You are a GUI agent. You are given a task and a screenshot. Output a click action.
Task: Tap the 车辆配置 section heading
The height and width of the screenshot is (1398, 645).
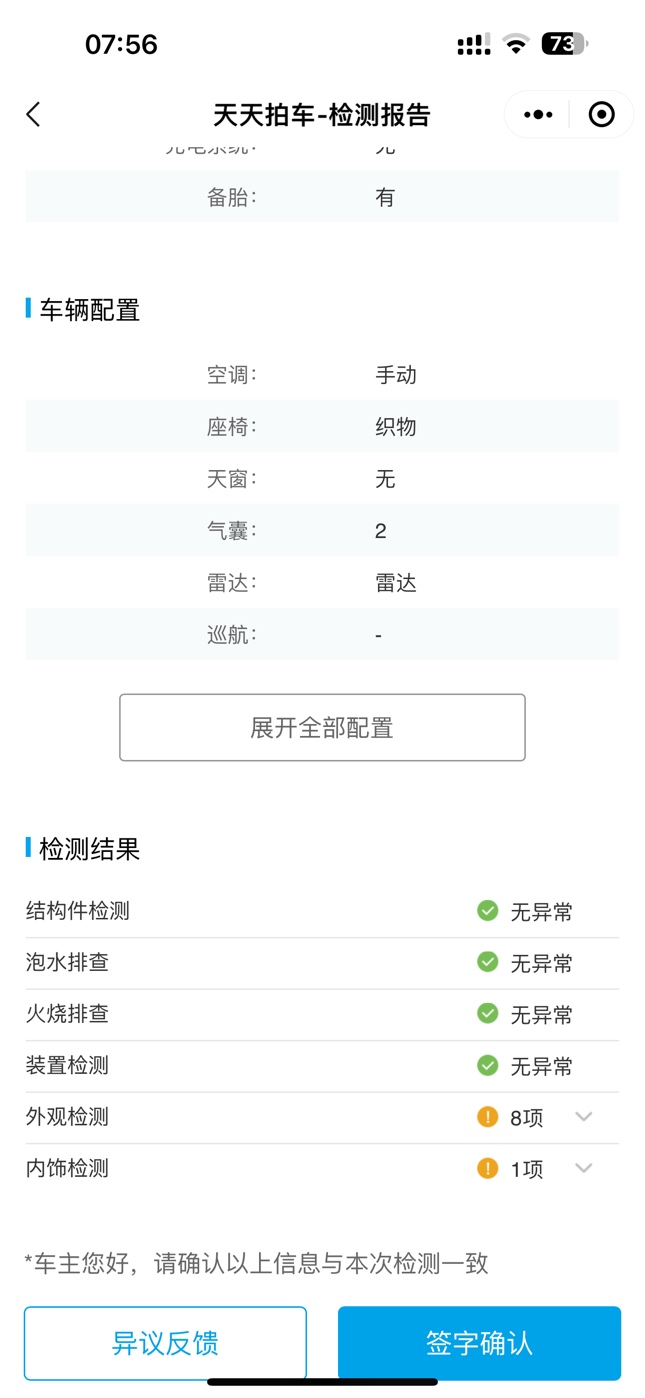[x=89, y=310]
